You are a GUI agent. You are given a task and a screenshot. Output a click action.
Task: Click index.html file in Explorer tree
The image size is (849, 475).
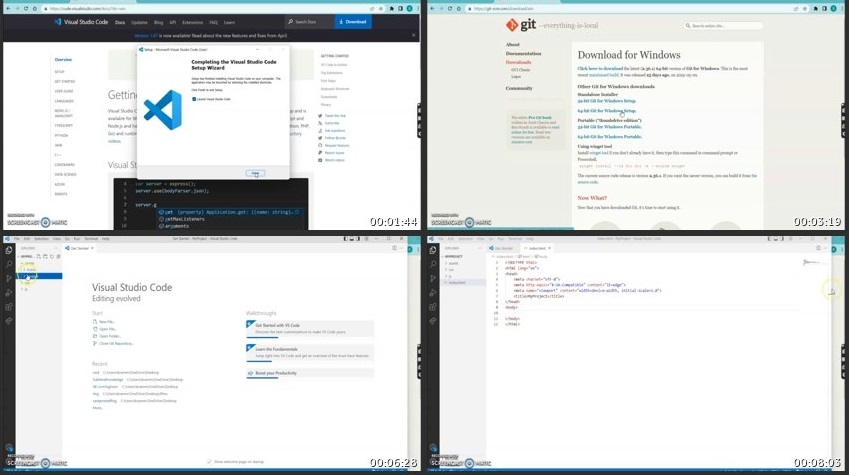point(463,283)
